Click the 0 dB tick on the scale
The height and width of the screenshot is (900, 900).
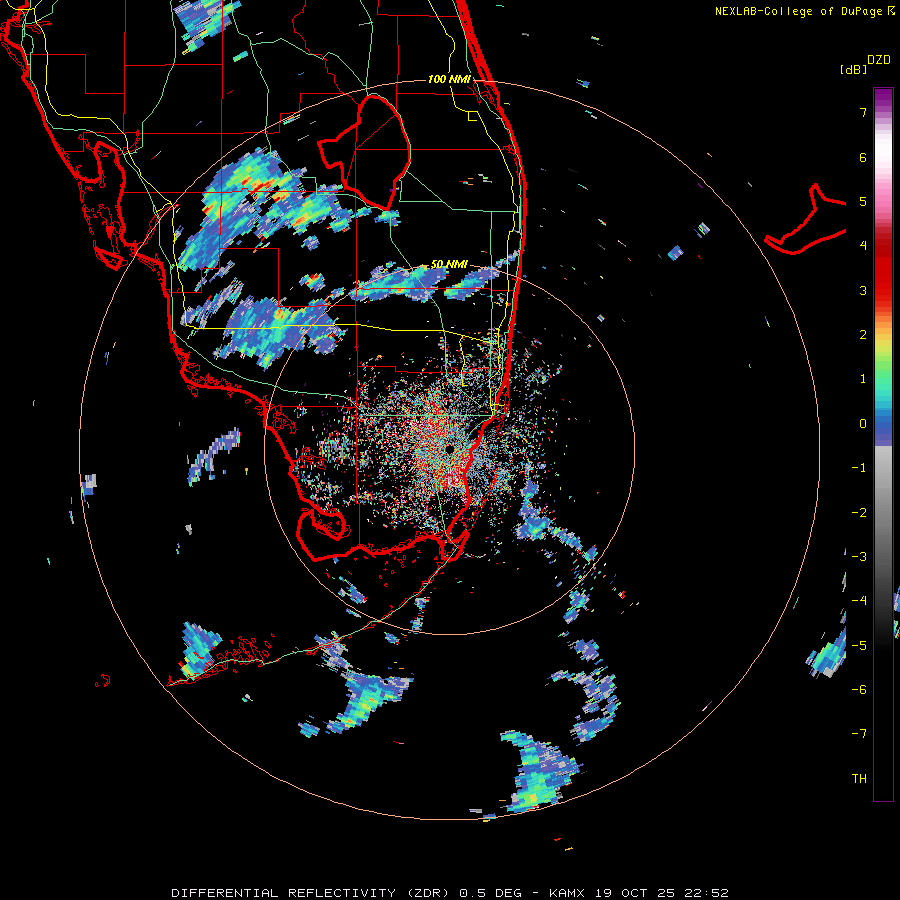(x=863, y=424)
